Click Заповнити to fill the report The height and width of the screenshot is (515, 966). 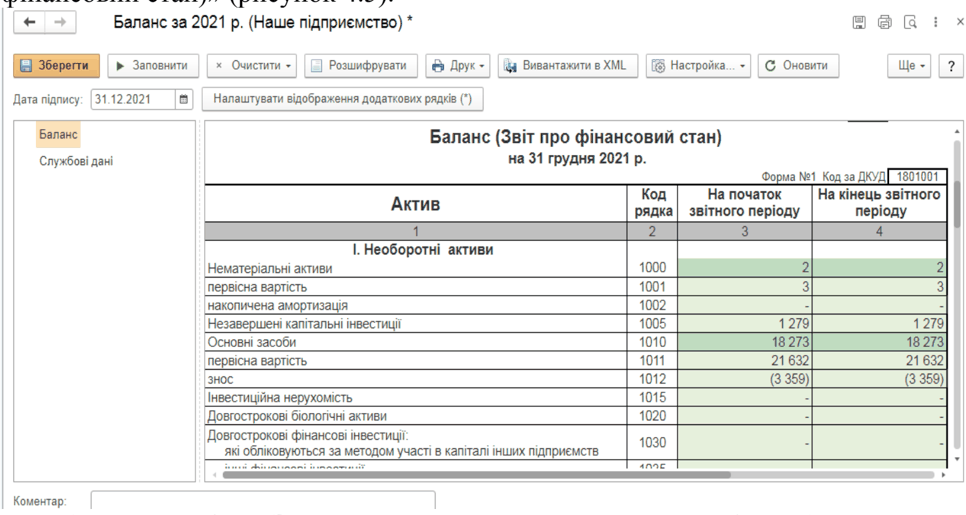153,66
